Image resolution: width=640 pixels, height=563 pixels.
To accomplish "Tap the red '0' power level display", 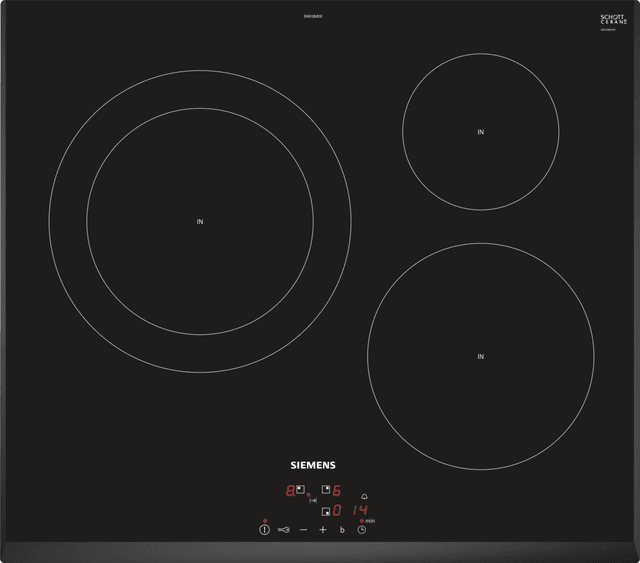I will click(337, 510).
